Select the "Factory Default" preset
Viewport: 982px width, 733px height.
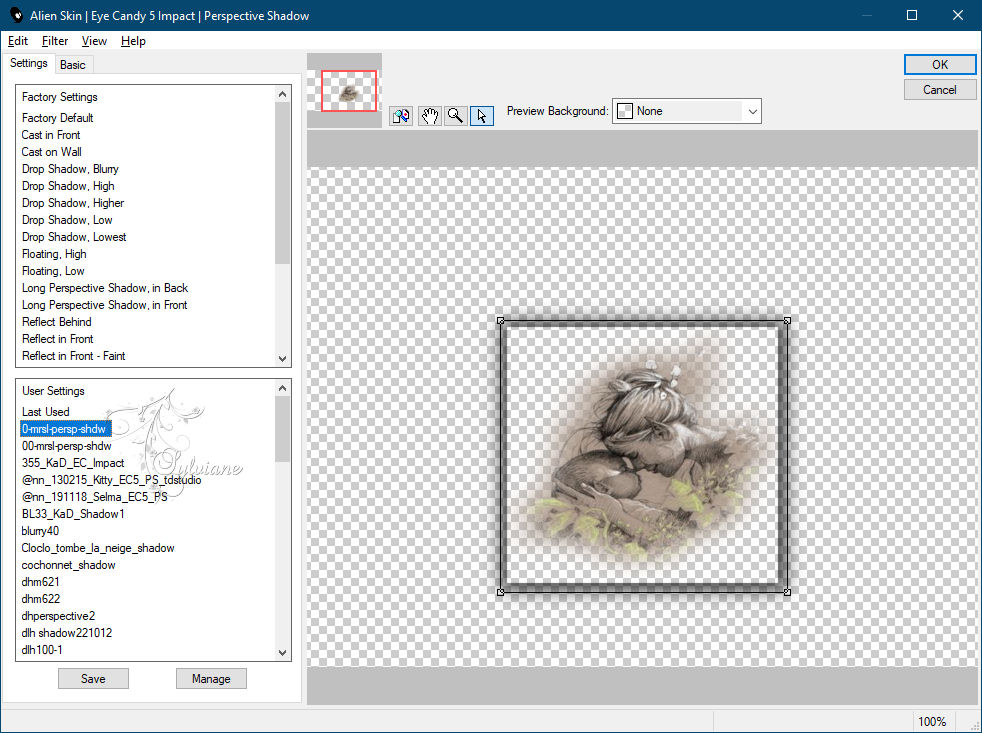58,118
